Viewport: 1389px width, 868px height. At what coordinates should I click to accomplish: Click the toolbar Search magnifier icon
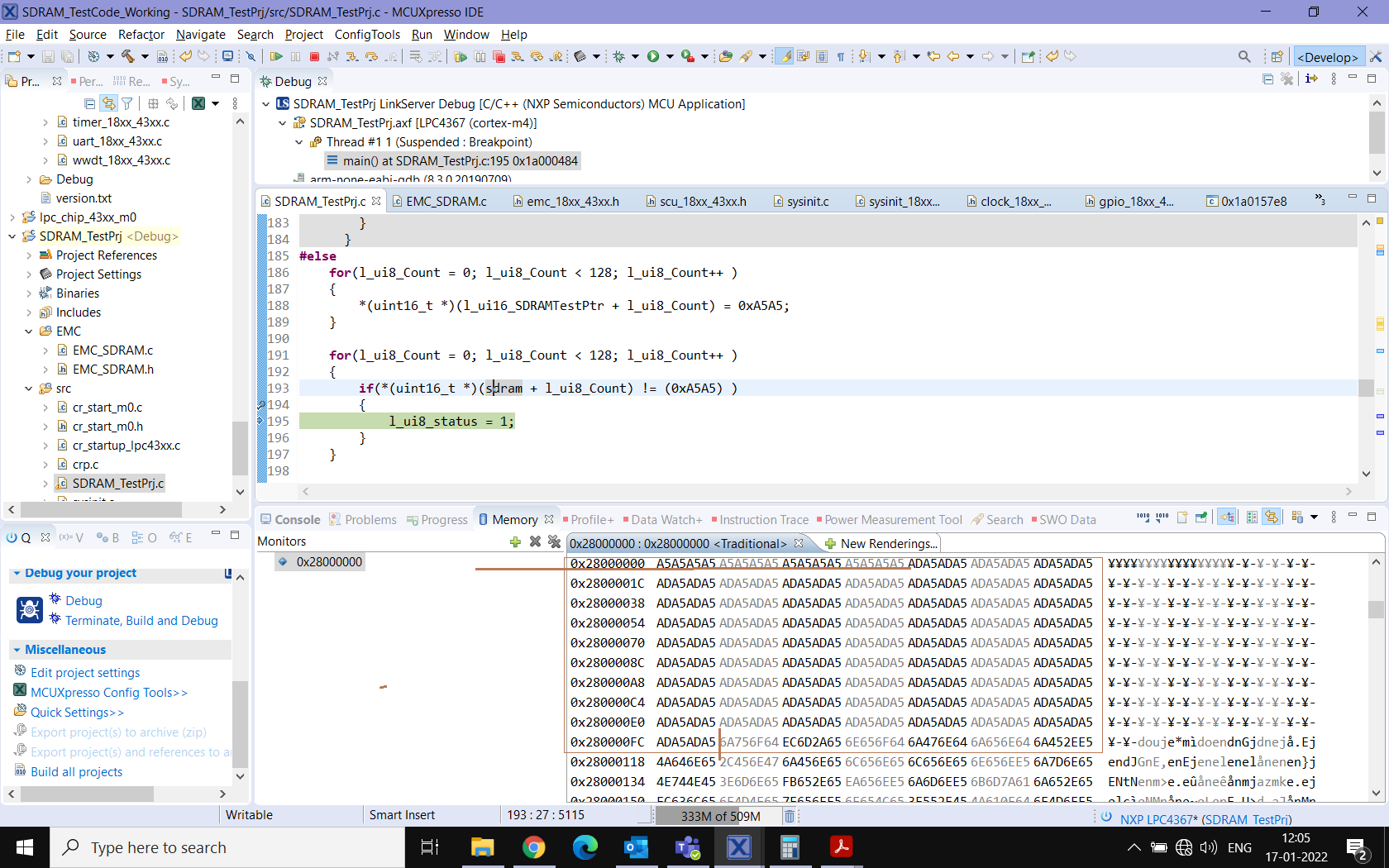tap(1244, 57)
